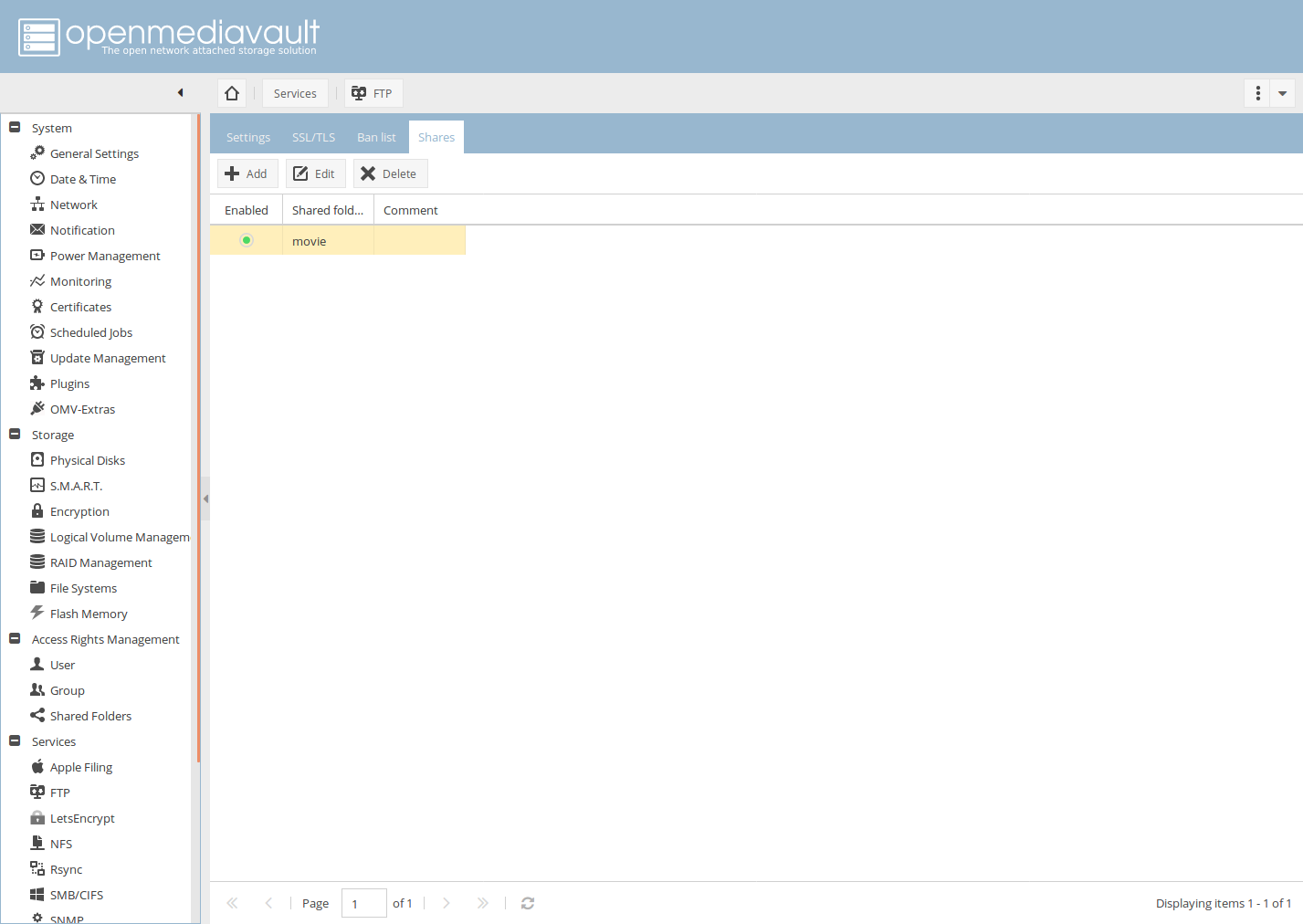Collapse the System tree section
Viewport: 1303px width, 924px height.
15,127
